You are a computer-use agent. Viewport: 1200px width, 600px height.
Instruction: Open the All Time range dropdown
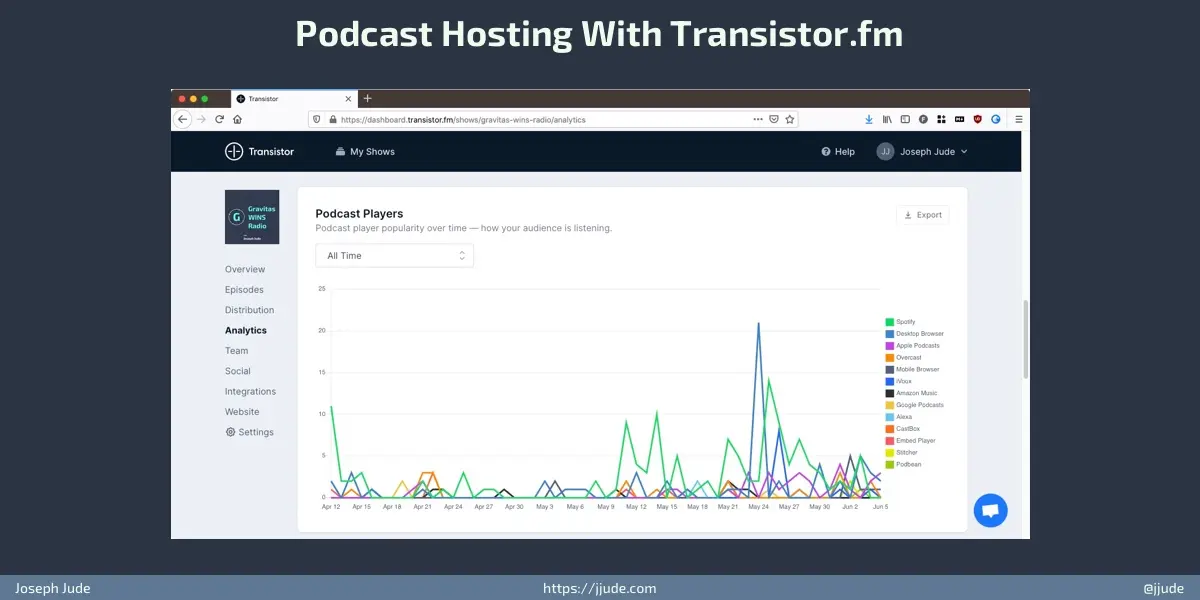tap(394, 256)
